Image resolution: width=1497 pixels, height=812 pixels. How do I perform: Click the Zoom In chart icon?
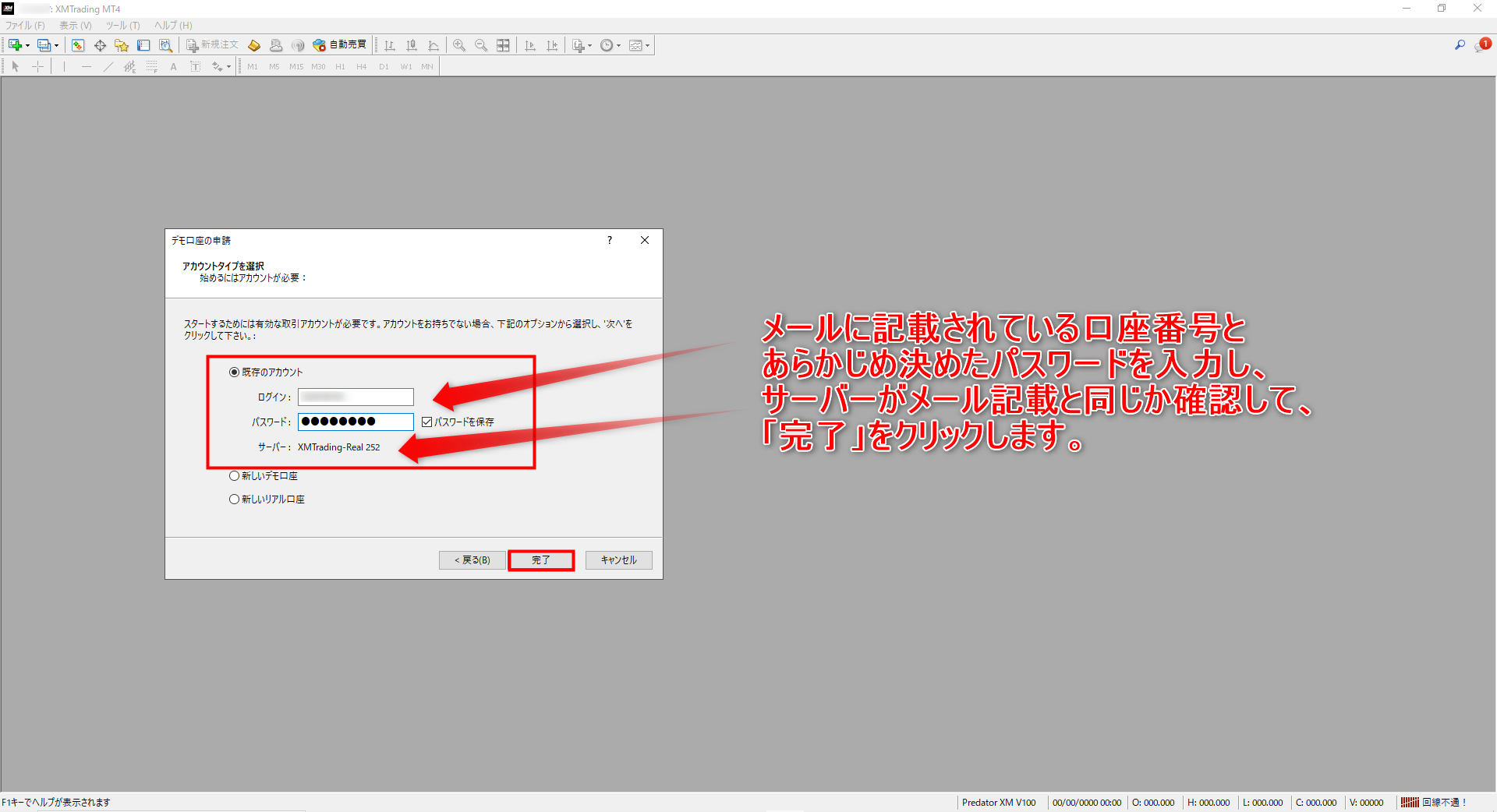[x=459, y=45]
